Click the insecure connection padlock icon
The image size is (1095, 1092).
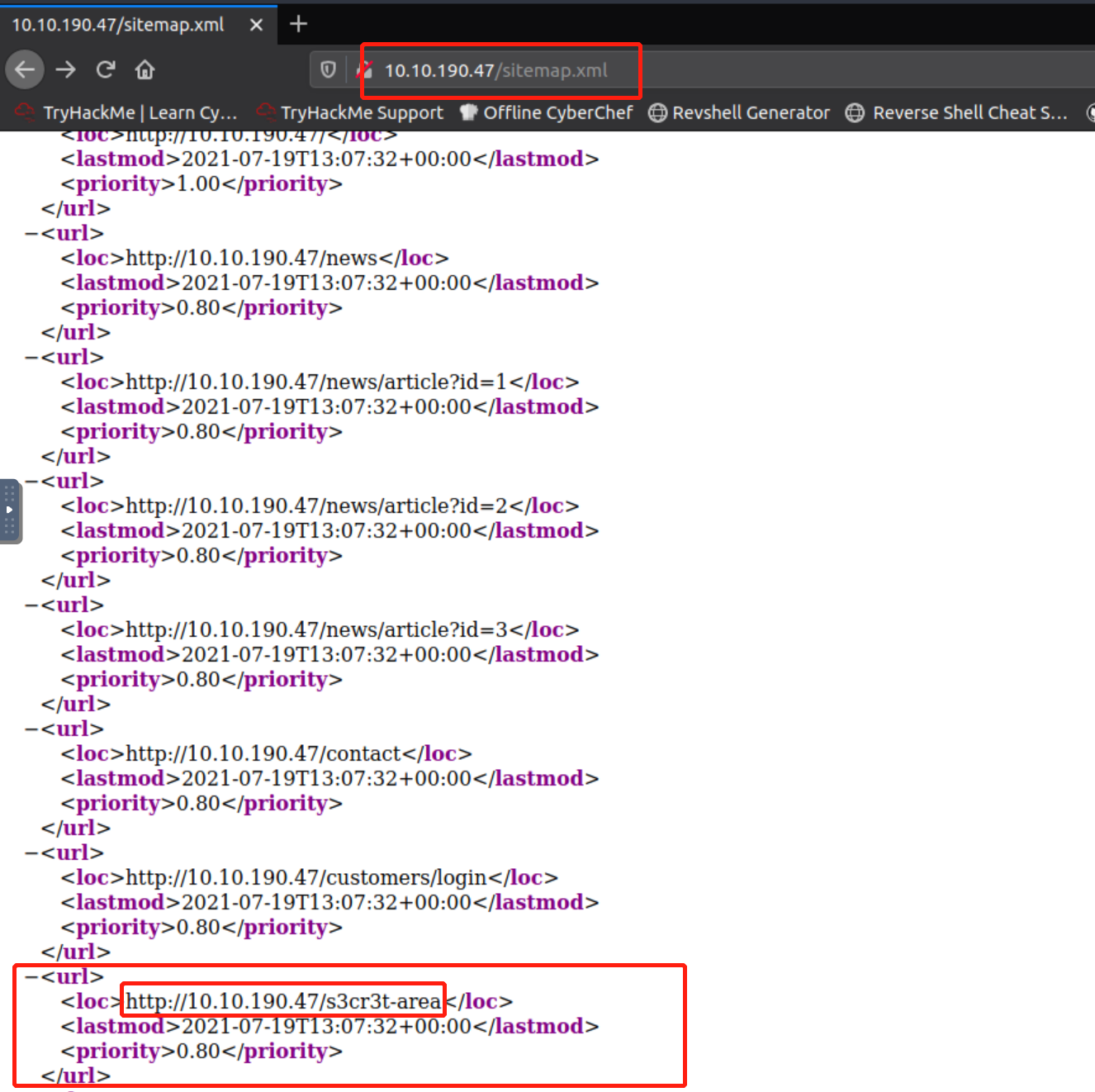pos(364,70)
